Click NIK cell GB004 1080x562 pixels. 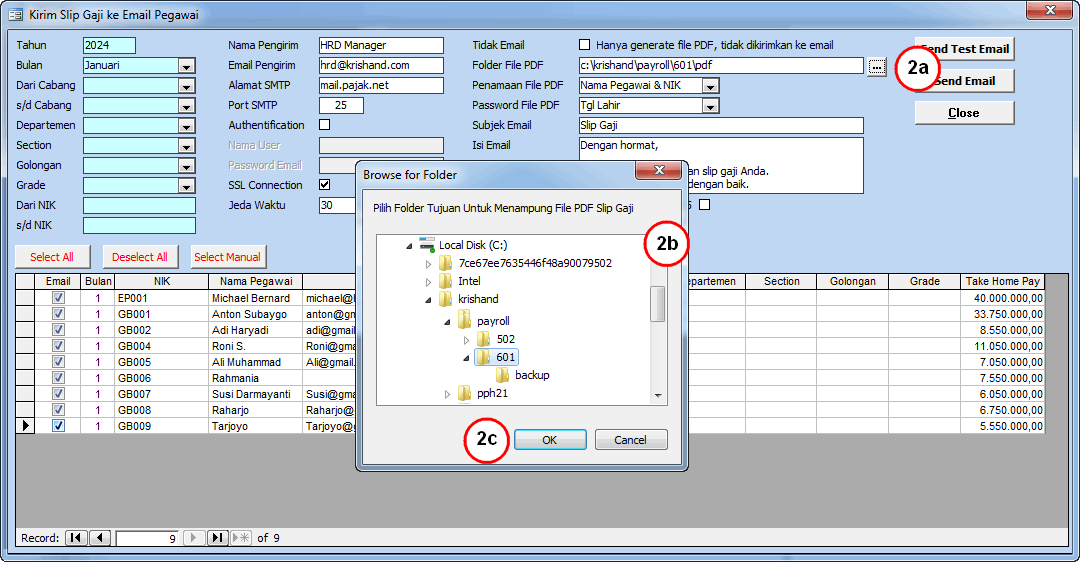point(161,346)
